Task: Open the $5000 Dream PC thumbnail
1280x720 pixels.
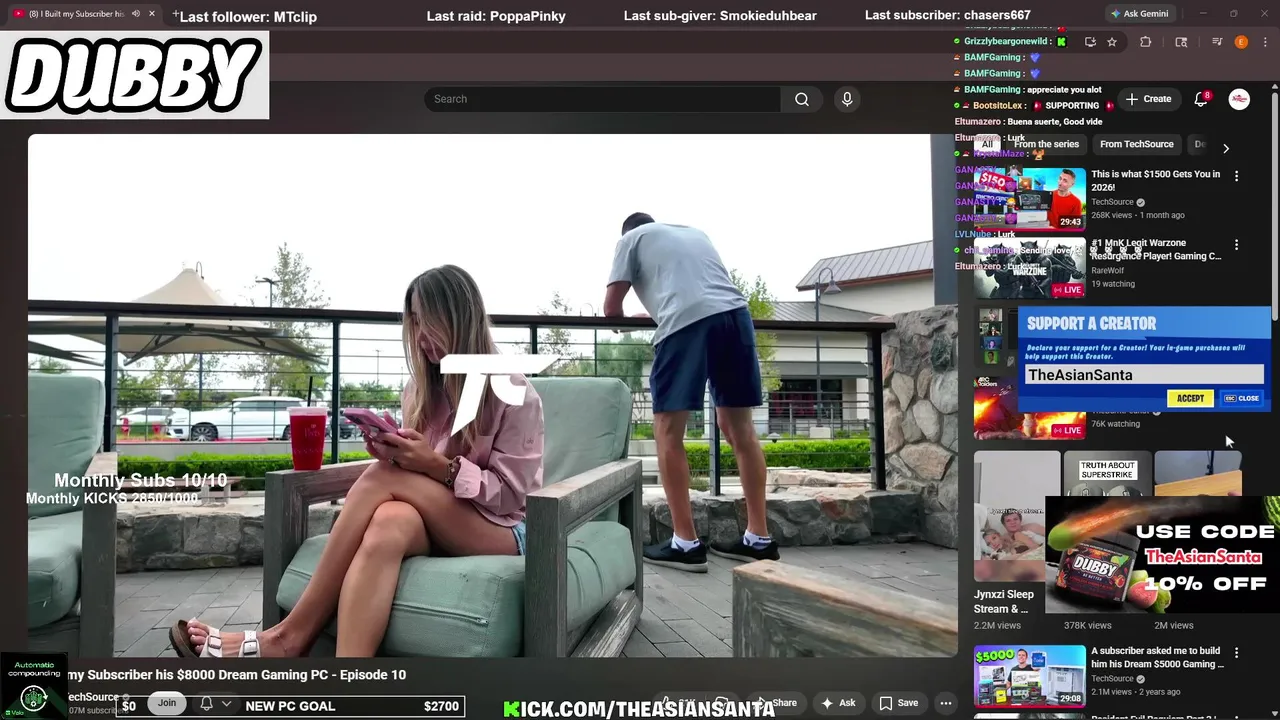Action: (x=1030, y=676)
